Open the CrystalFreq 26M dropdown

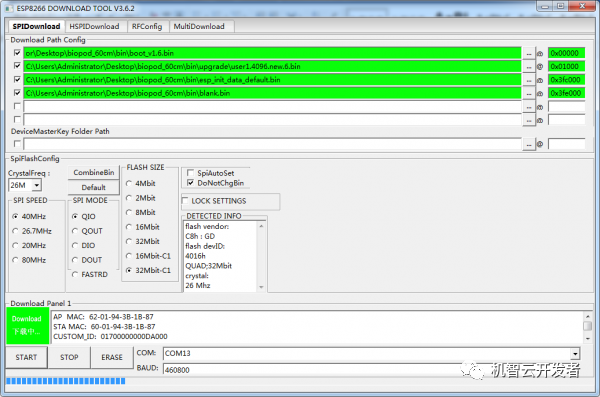[x=36, y=185]
